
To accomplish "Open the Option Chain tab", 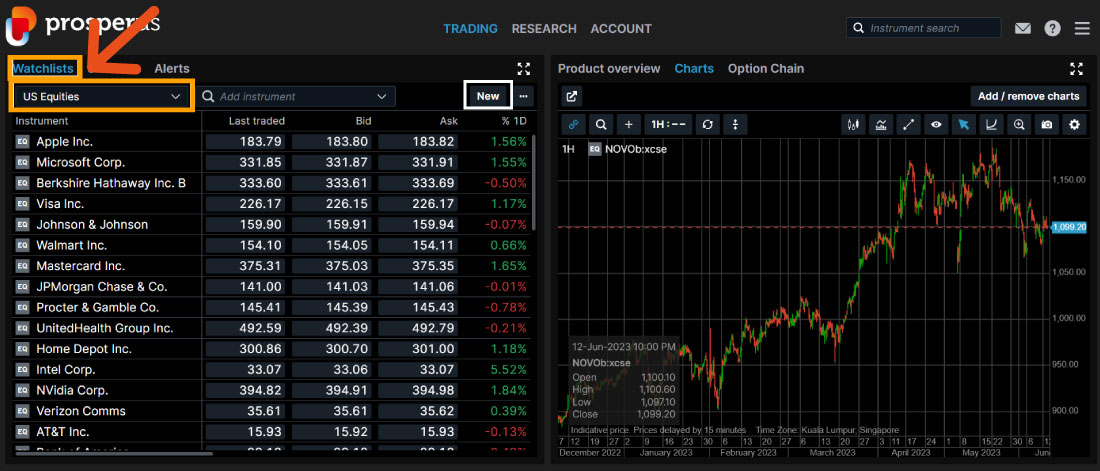I will 766,68.
